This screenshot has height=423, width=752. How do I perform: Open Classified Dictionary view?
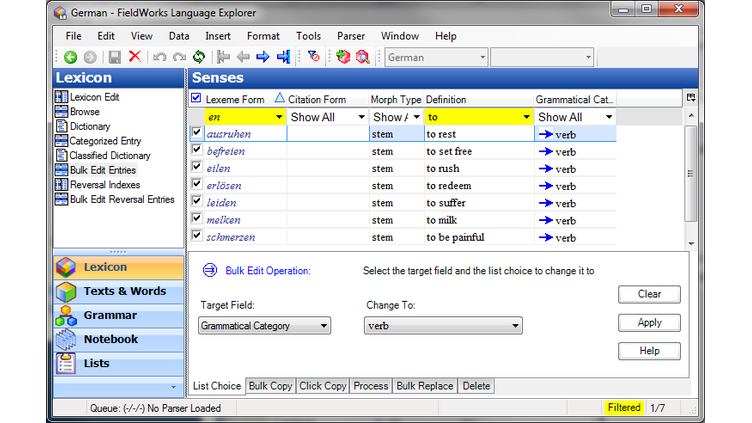(x=103, y=155)
